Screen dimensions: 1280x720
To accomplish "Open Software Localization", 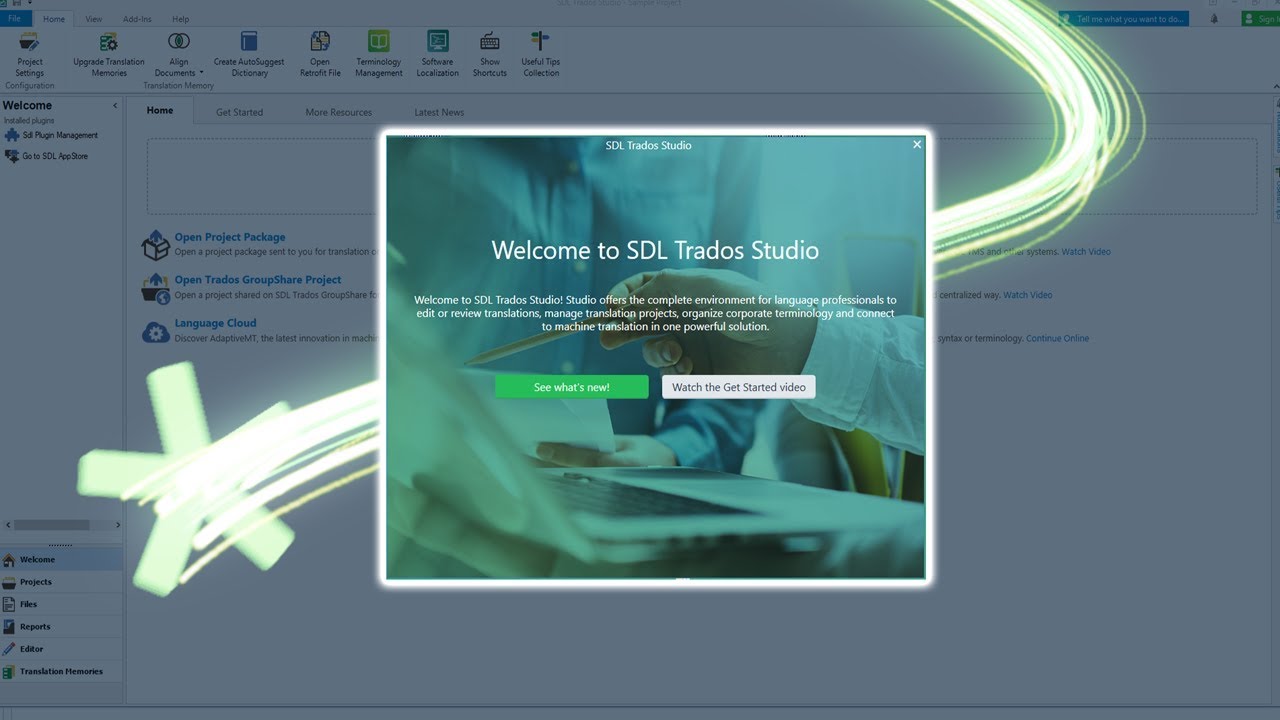I will click(438, 55).
